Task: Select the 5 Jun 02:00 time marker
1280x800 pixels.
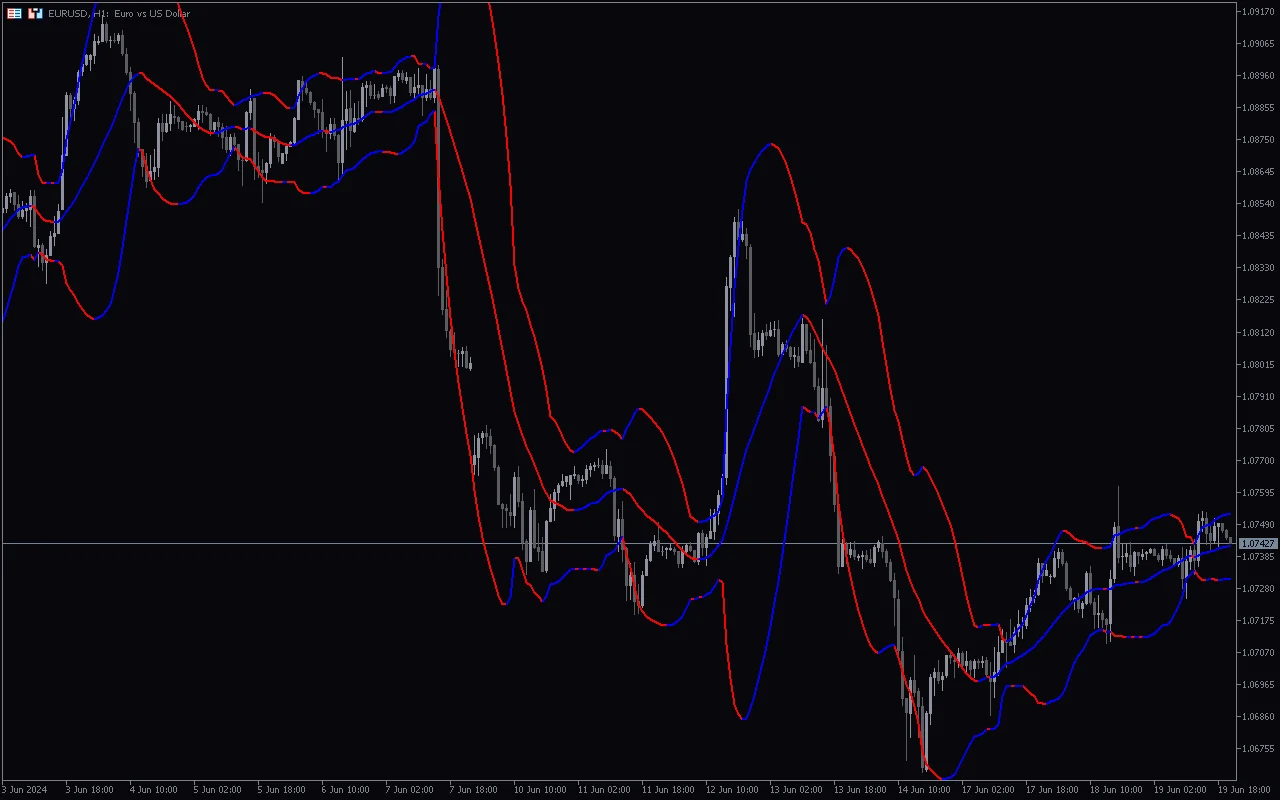Action: point(218,789)
